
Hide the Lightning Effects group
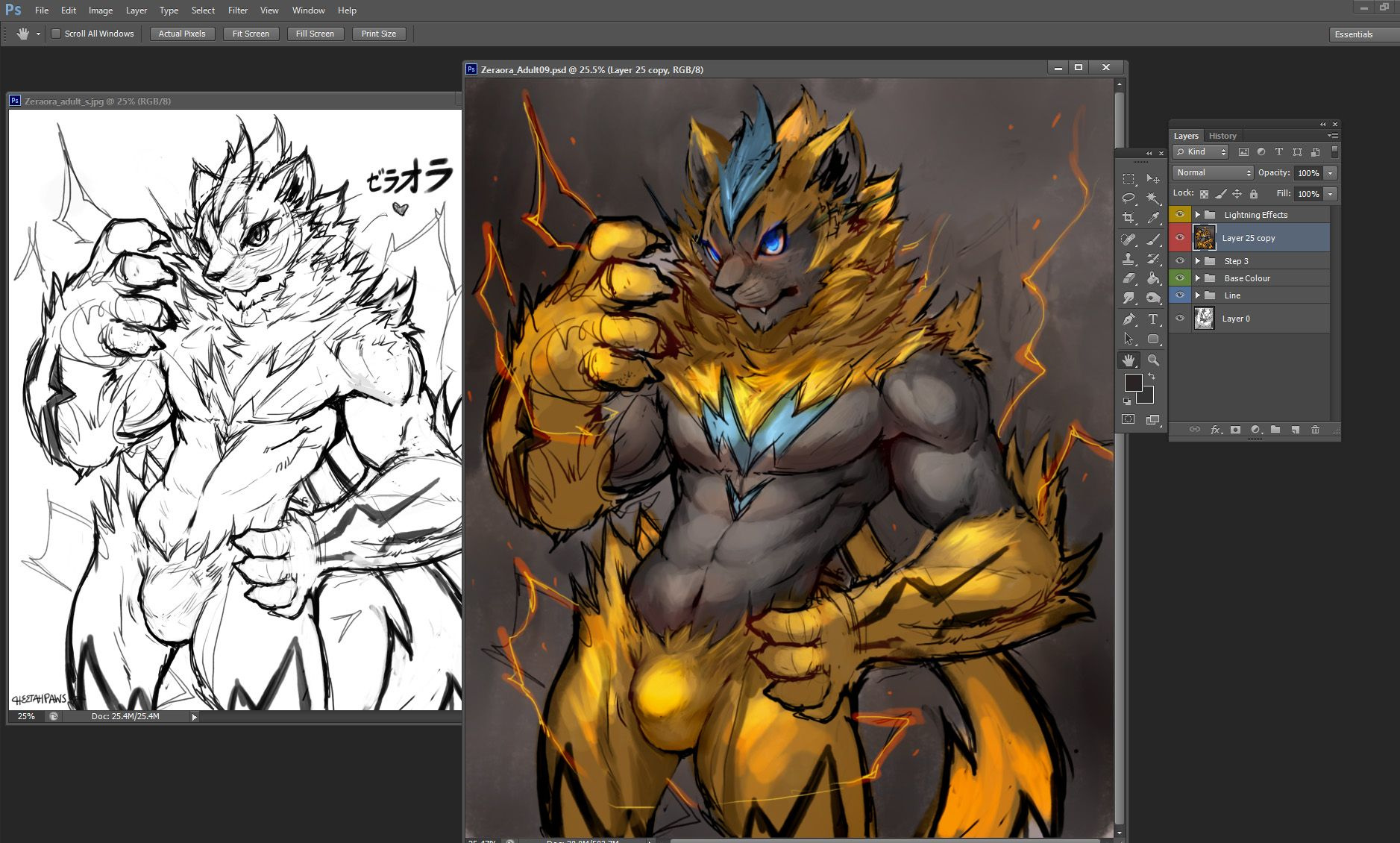point(1180,215)
